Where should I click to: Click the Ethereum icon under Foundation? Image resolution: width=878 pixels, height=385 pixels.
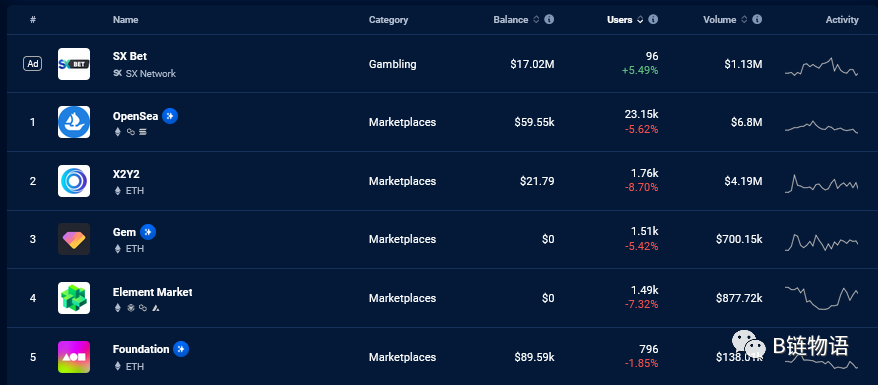pyautogui.click(x=118, y=367)
